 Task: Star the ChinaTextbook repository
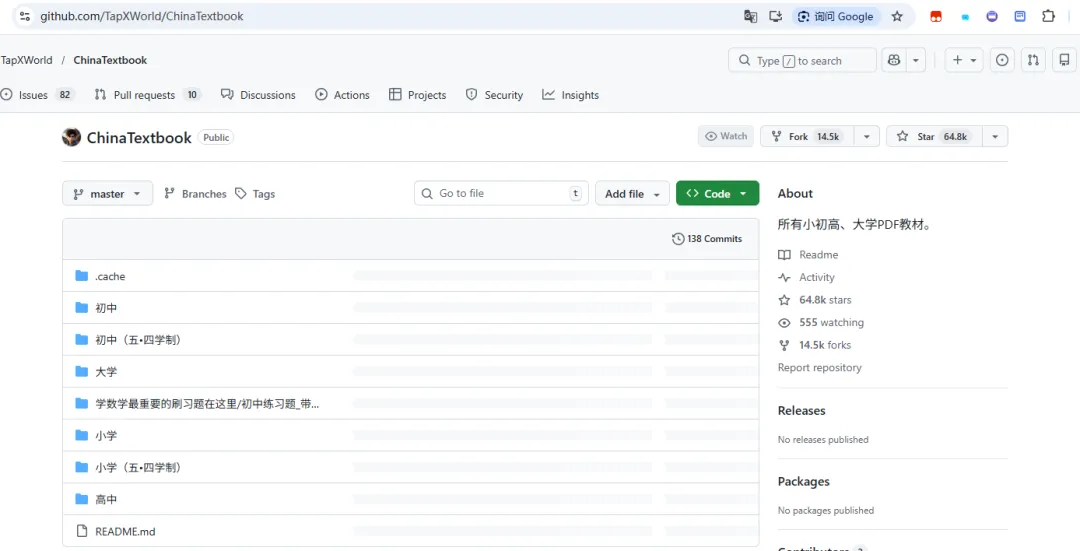pyautogui.click(x=935, y=136)
